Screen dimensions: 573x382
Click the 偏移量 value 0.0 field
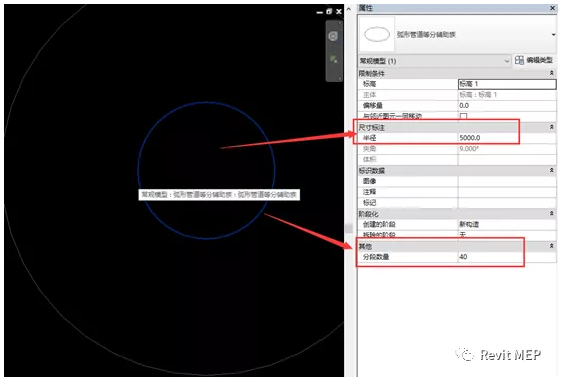tap(507, 106)
